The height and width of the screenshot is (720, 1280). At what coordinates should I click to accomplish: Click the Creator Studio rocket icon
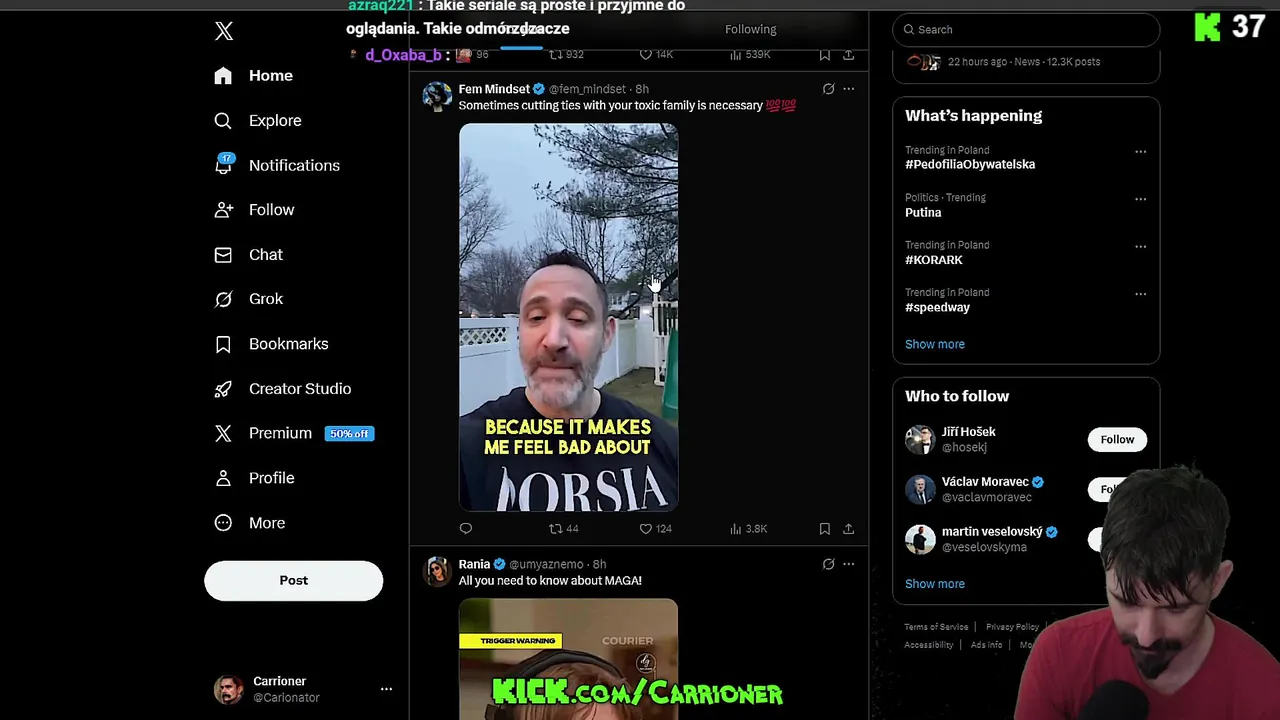[x=223, y=389]
